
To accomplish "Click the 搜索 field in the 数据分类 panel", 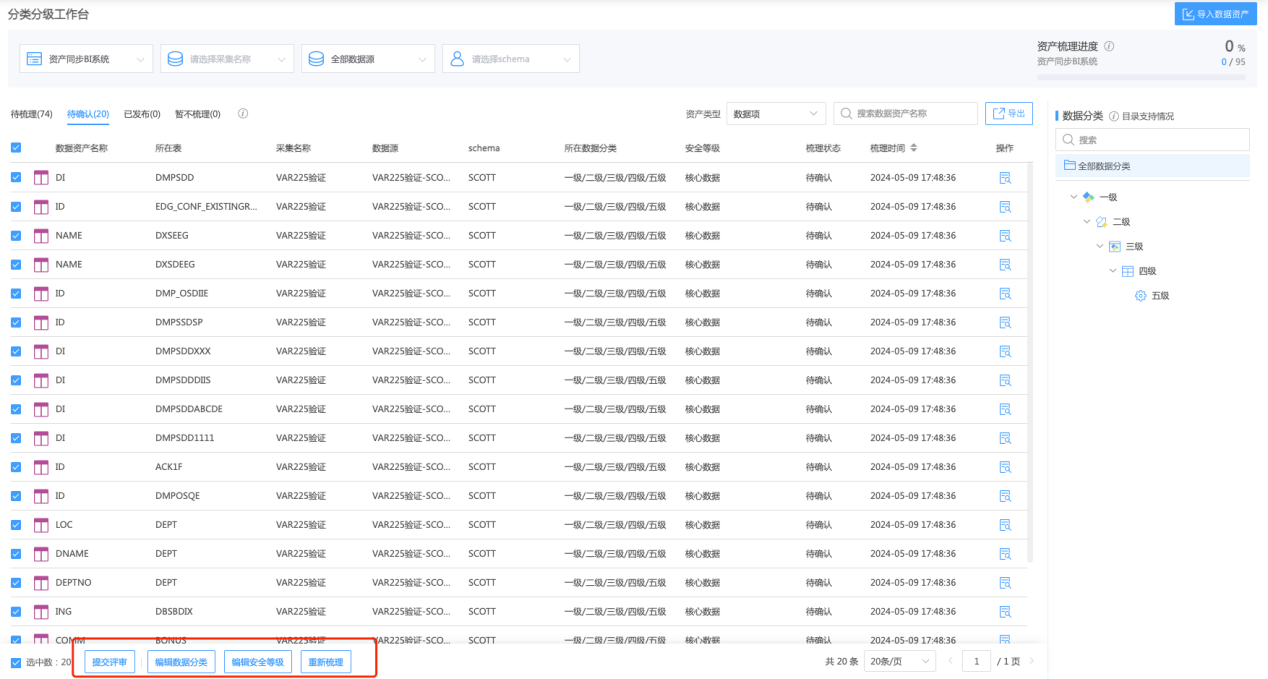I will [1152, 140].
